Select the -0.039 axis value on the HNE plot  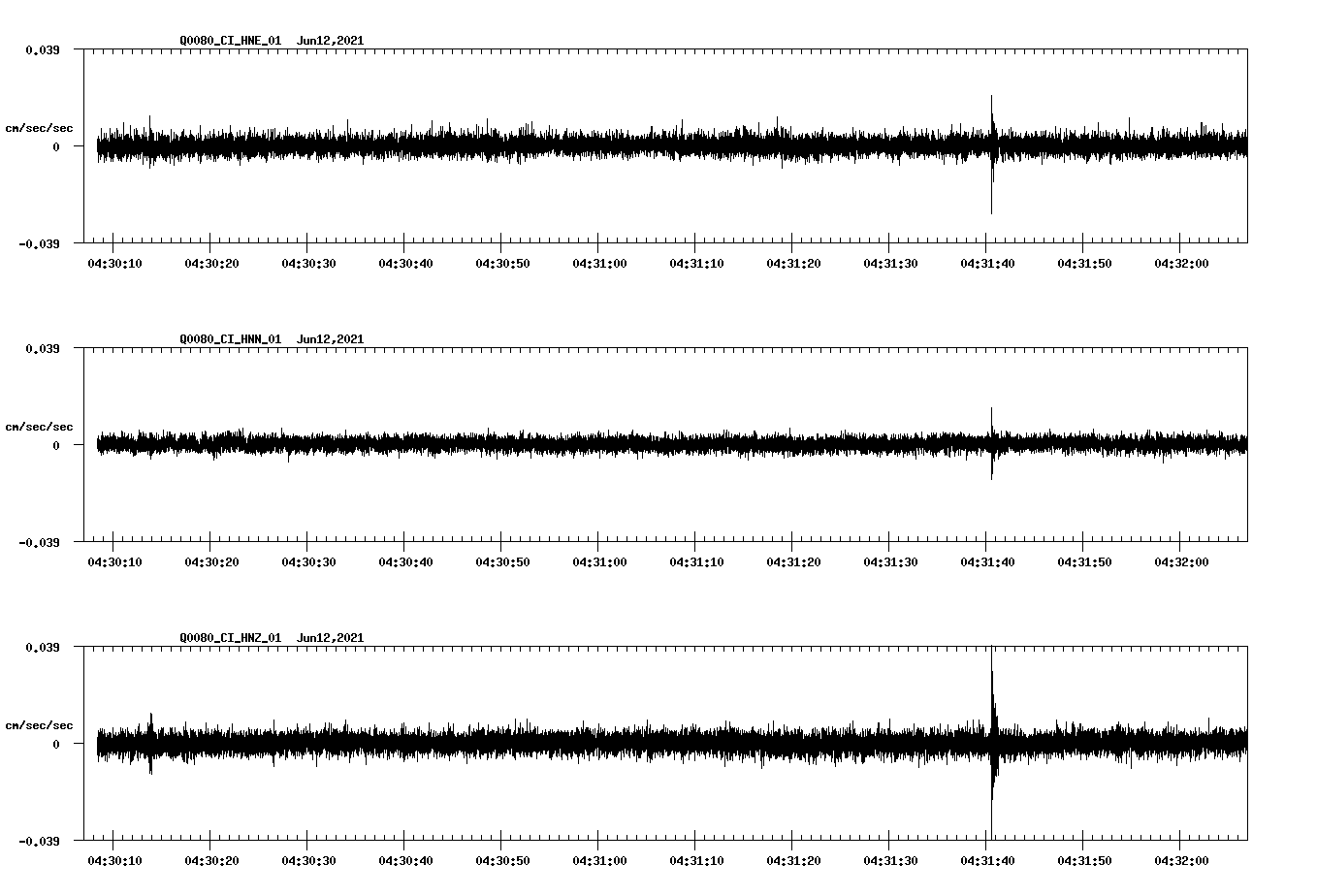point(40,243)
